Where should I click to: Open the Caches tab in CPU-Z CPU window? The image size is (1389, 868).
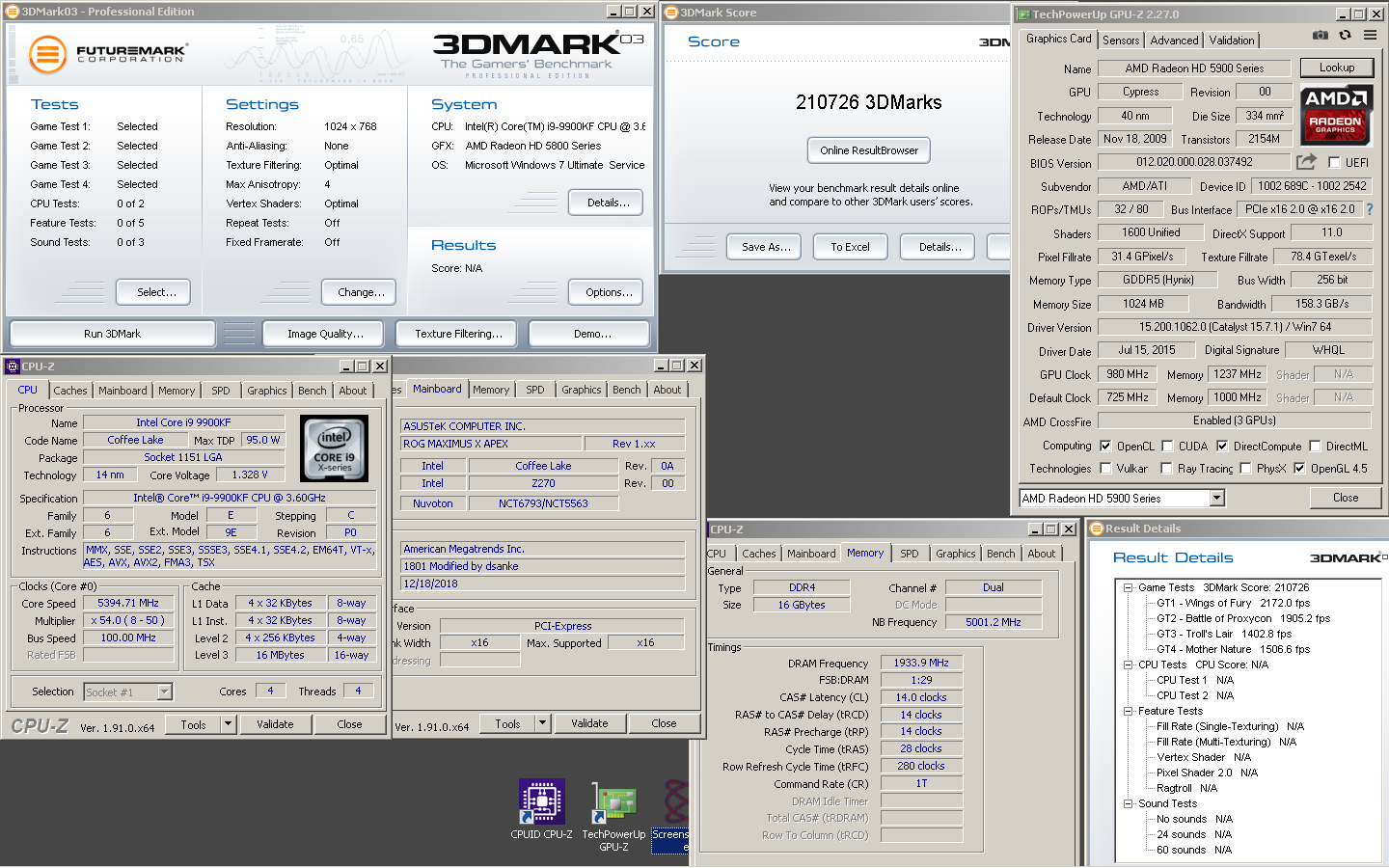click(x=70, y=391)
